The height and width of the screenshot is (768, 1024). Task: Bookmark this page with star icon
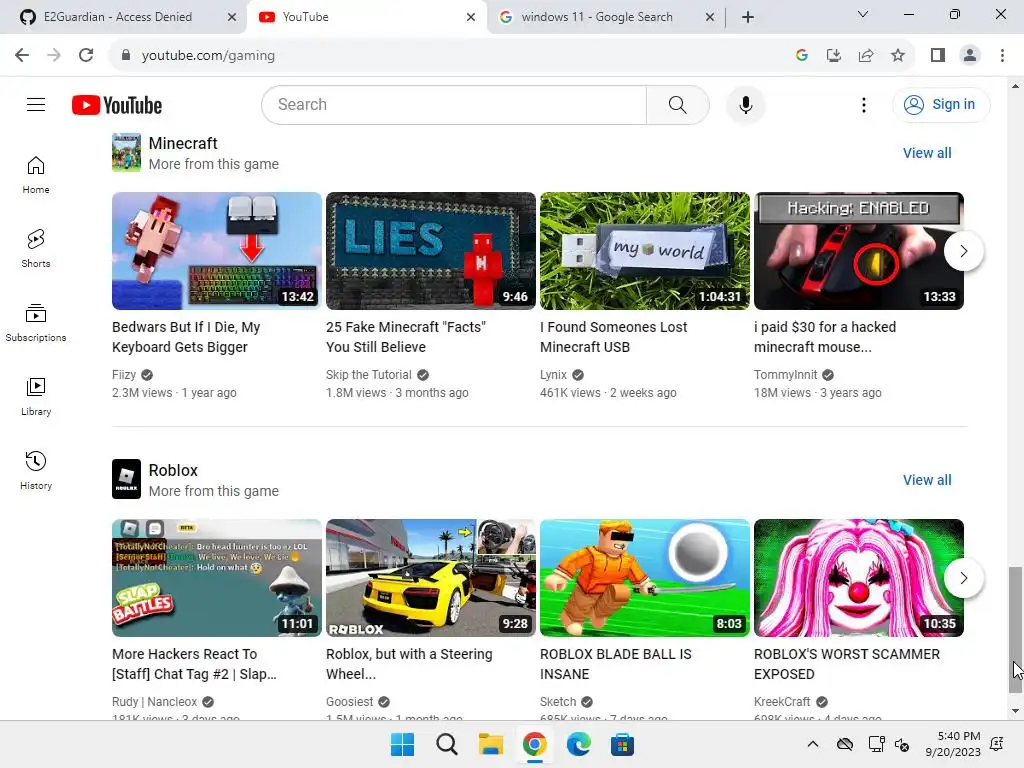(x=898, y=55)
